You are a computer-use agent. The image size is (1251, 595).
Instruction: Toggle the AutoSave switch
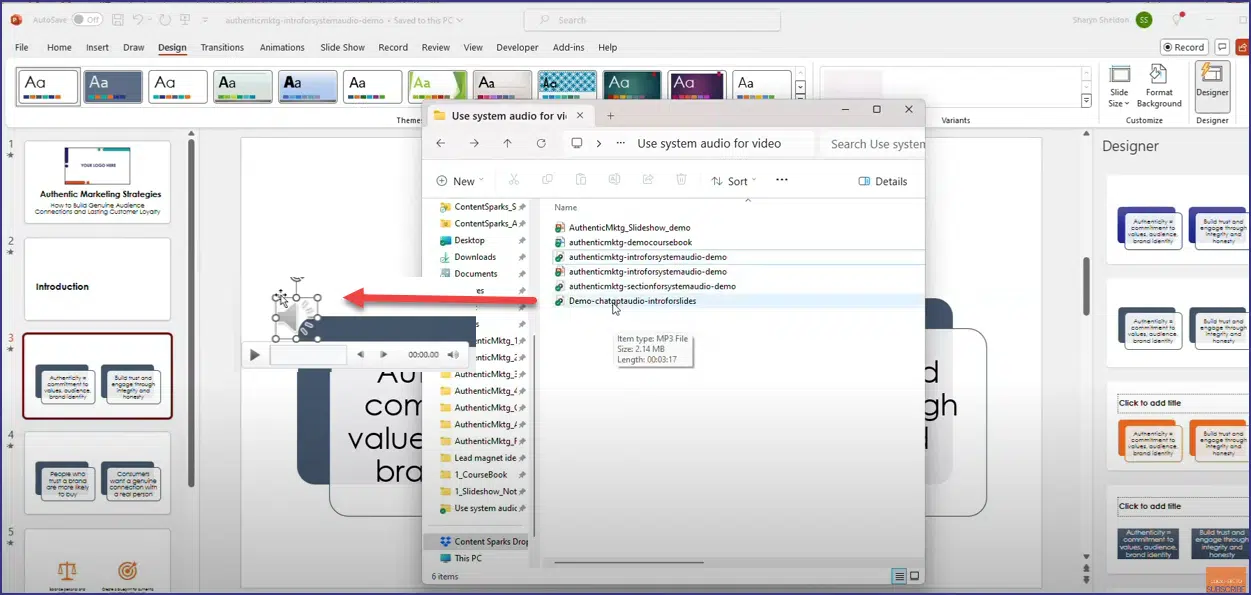pos(87,19)
